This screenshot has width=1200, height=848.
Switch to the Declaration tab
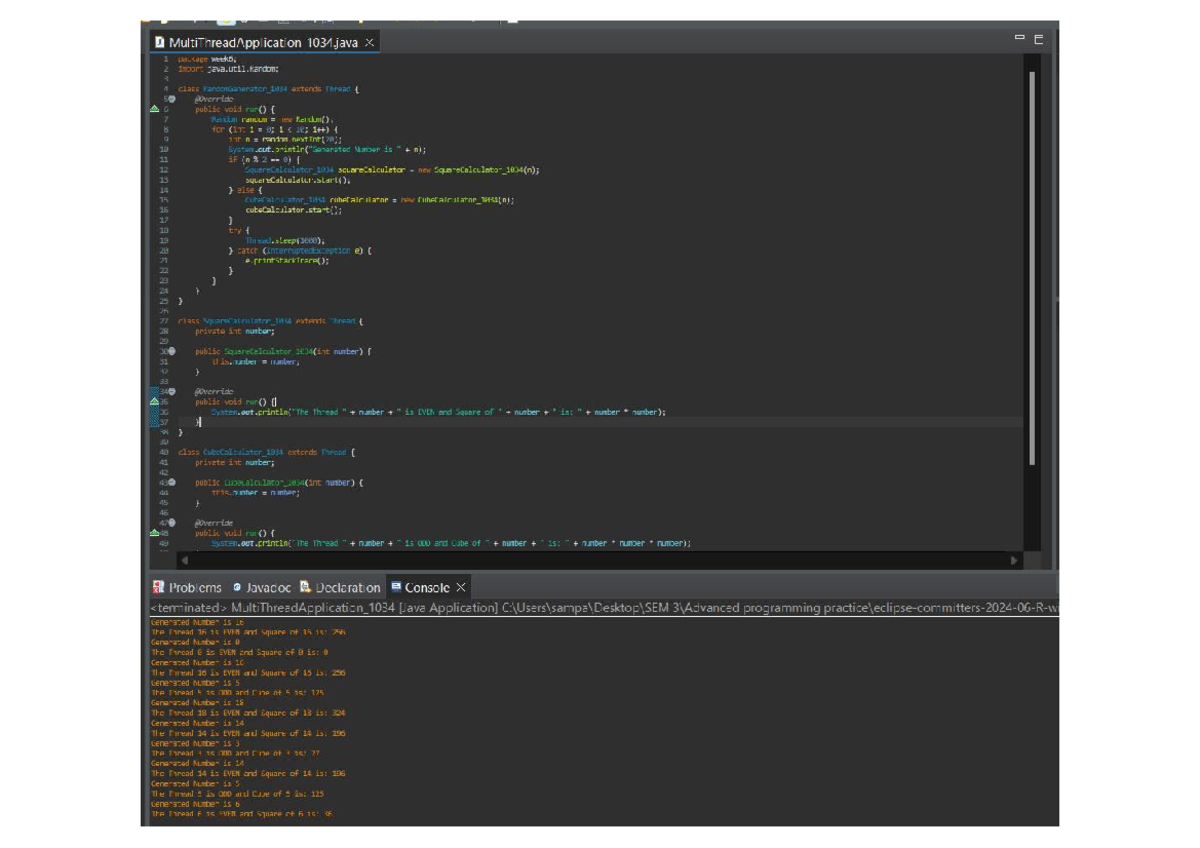click(x=348, y=588)
